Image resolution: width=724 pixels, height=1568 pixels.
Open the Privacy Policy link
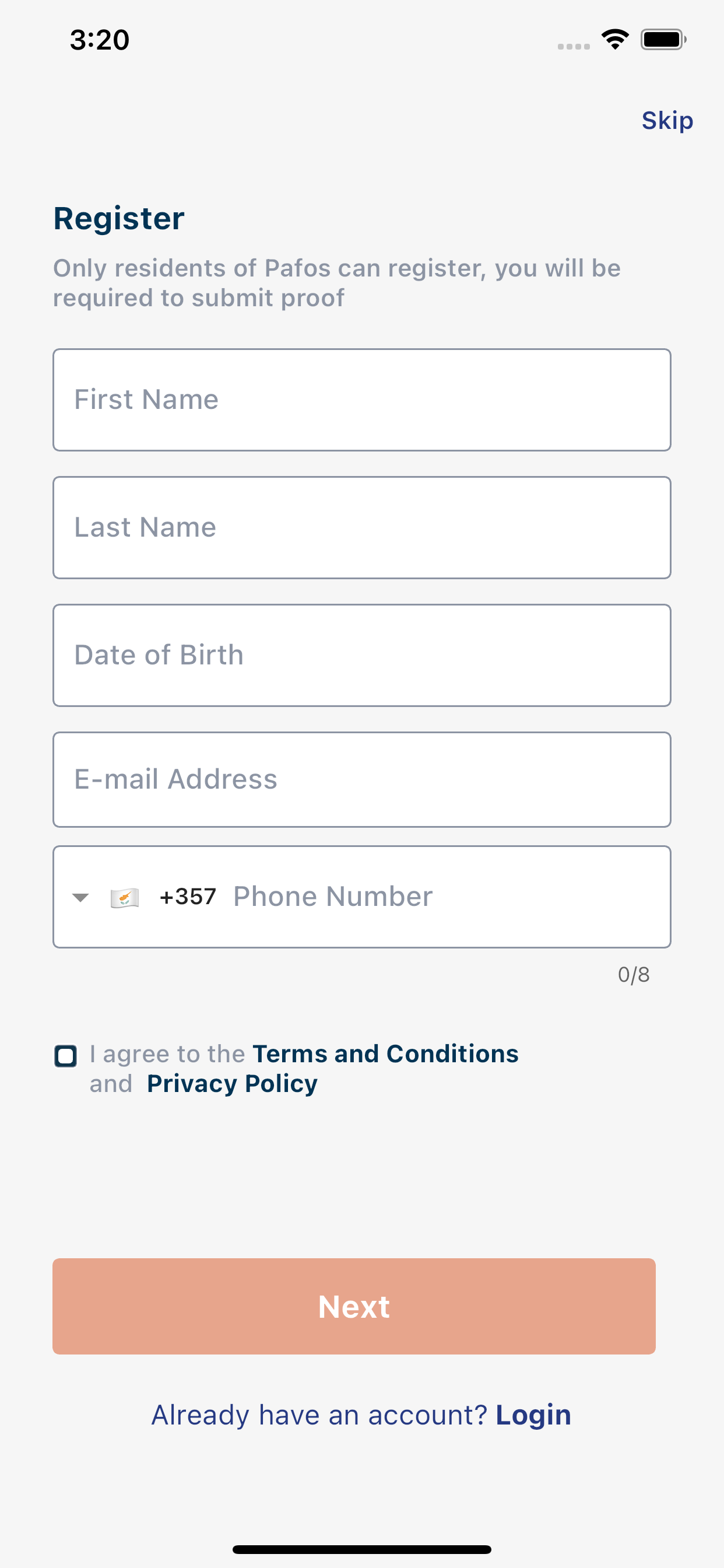(232, 1083)
